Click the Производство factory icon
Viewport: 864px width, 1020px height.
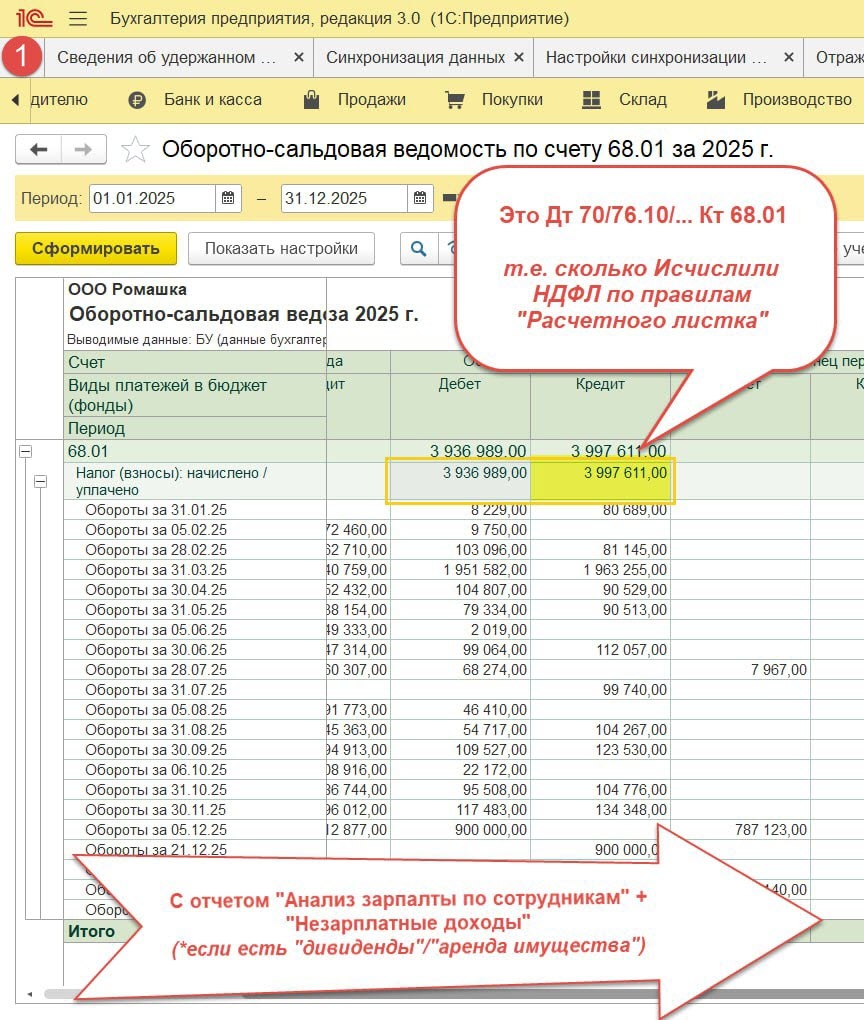click(x=716, y=100)
